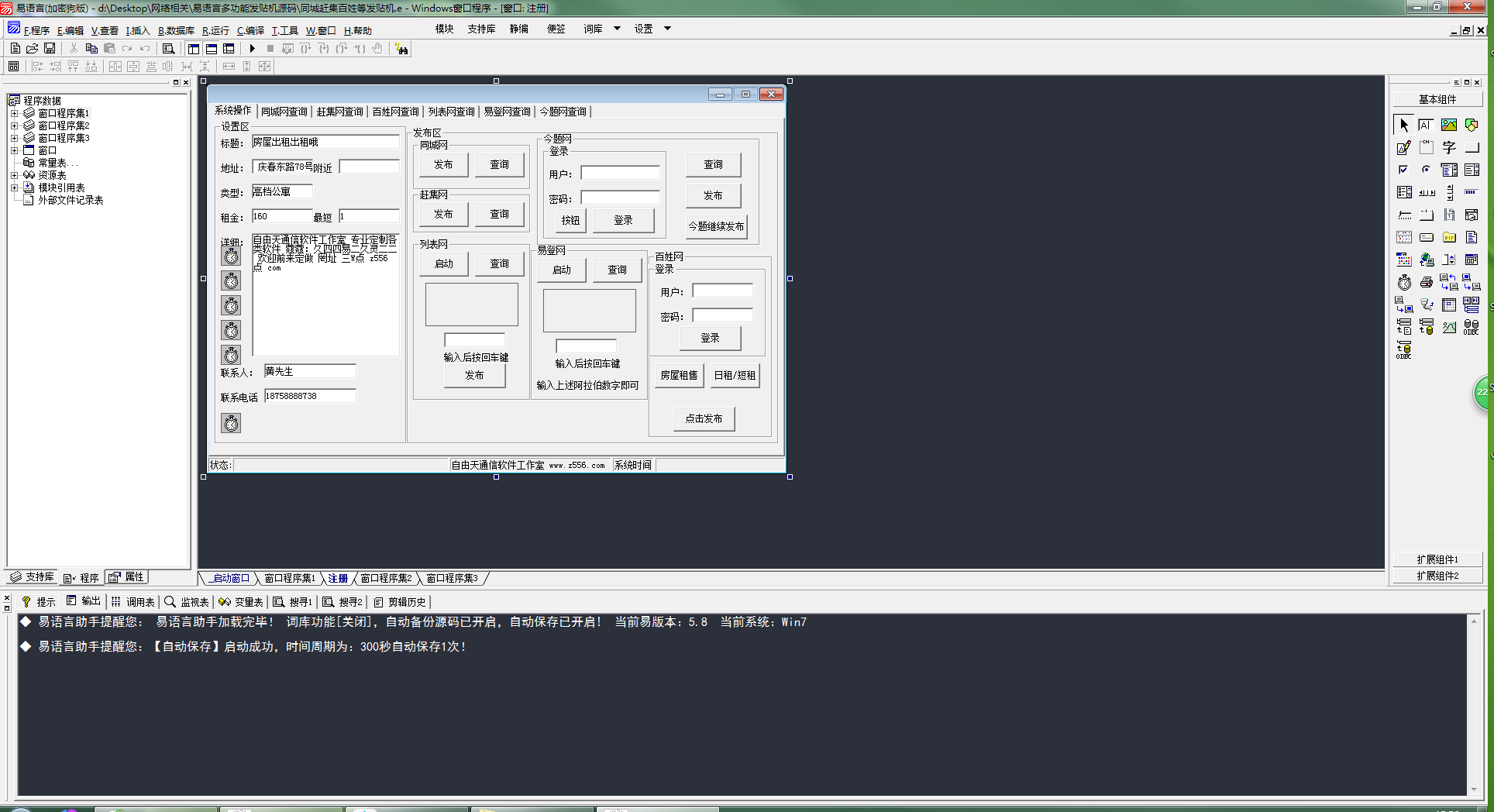
Task: Switch to the 属性 tab in left panel
Action: 126,577
